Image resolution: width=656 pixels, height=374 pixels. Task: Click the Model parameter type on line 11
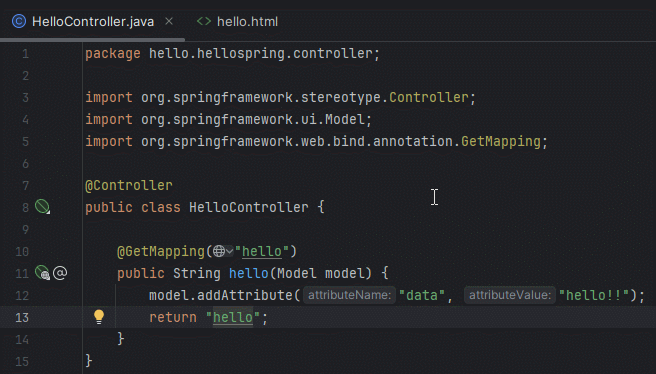[x=297, y=273]
